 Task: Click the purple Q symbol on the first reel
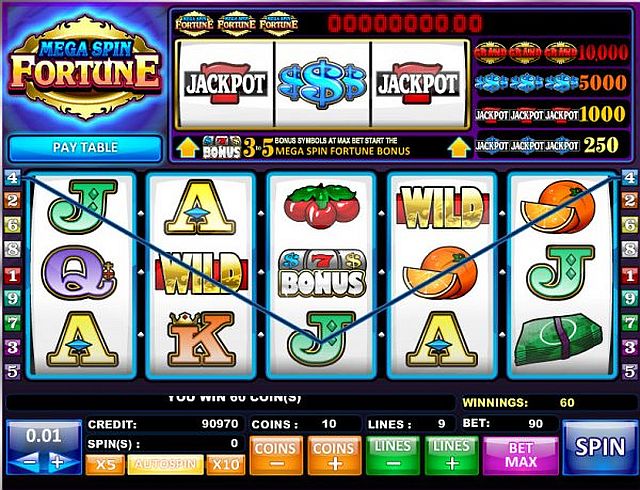coord(79,273)
